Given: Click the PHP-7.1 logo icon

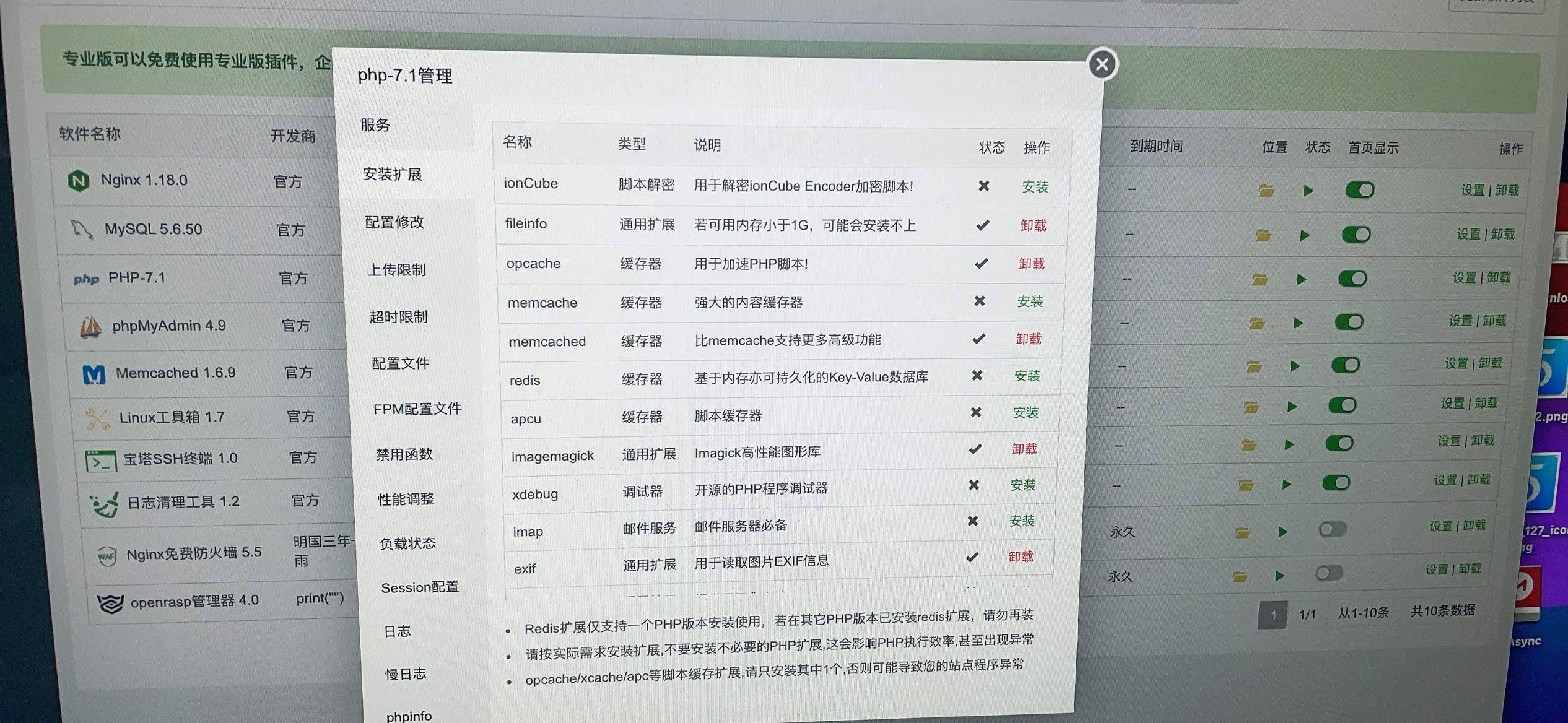Looking at the screenshot, I should pos(86,279).
